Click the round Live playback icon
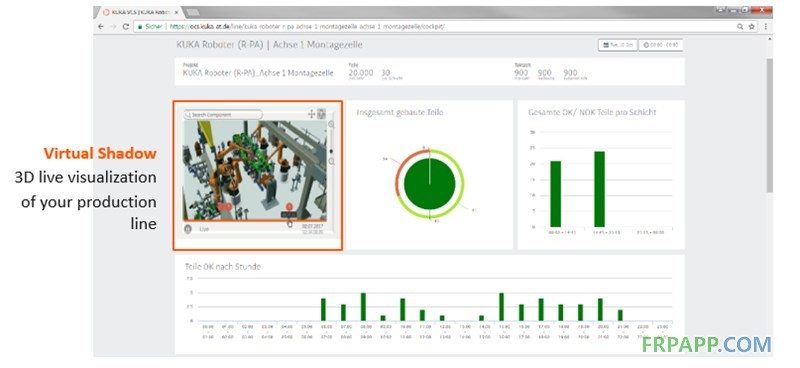The image size is (800, 368). [188, 229]
